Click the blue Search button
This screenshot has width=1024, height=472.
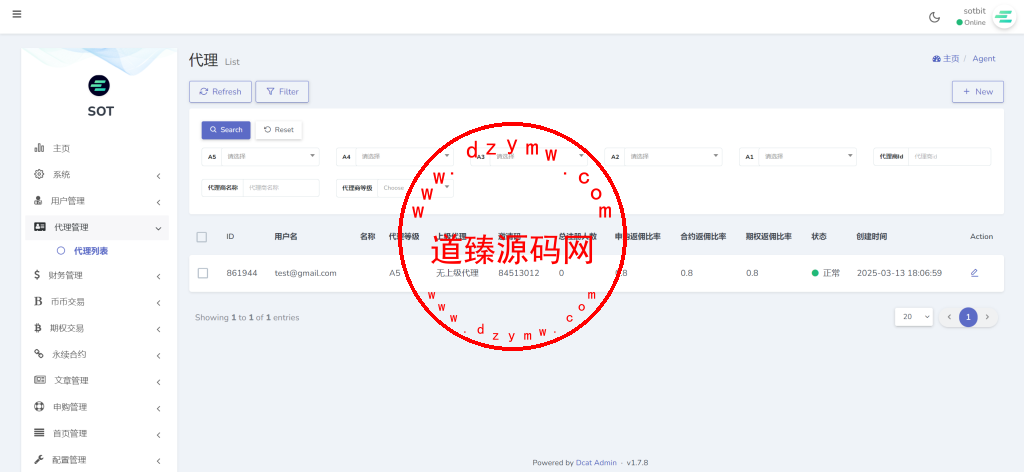[x=226, y=130]
